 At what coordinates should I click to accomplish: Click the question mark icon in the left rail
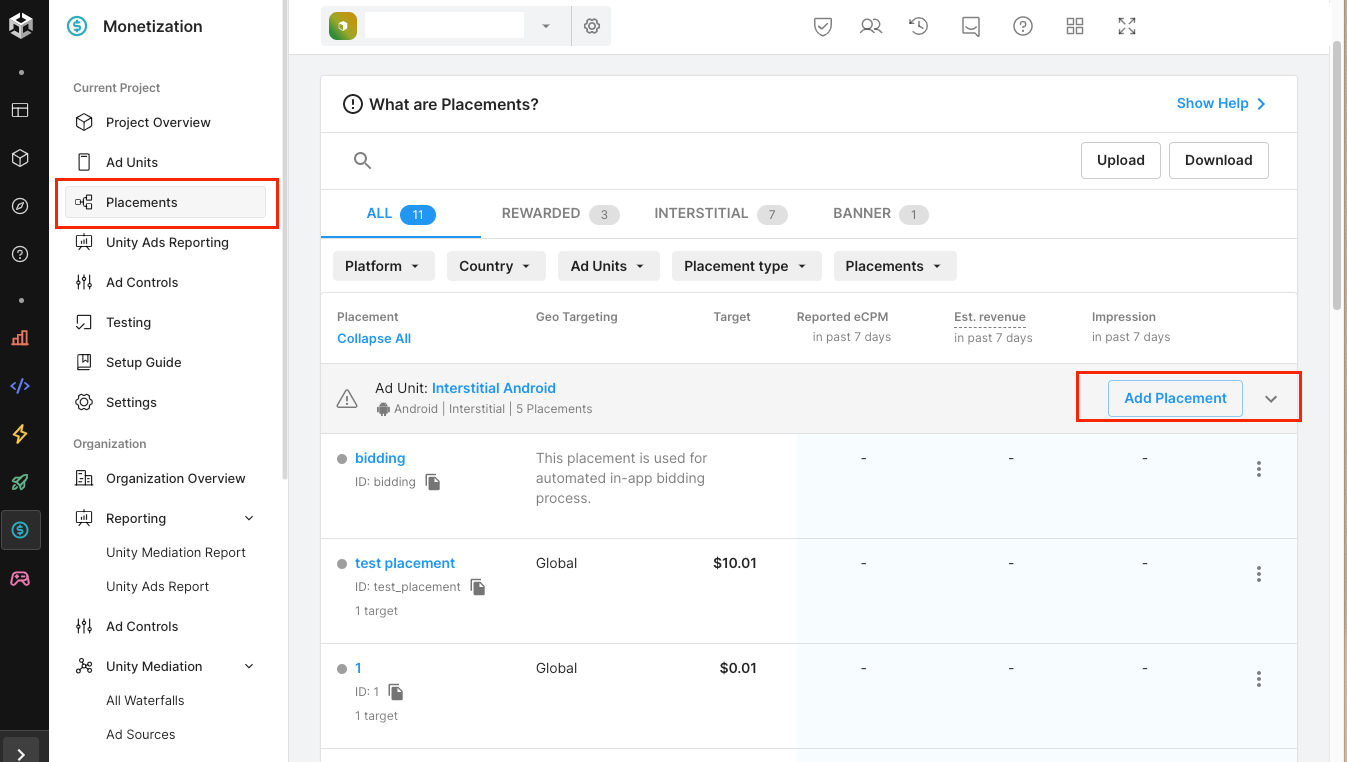(20, 254)
